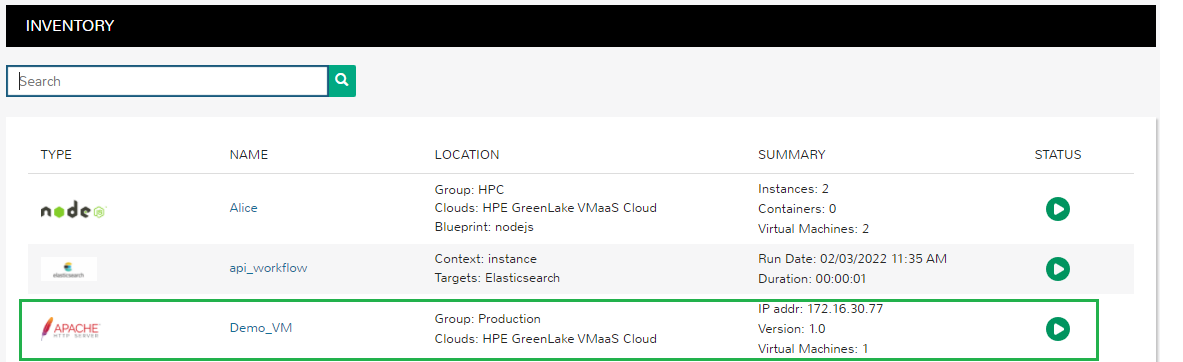
Task: Click the green search magnifier button
Action: point(342,81)
